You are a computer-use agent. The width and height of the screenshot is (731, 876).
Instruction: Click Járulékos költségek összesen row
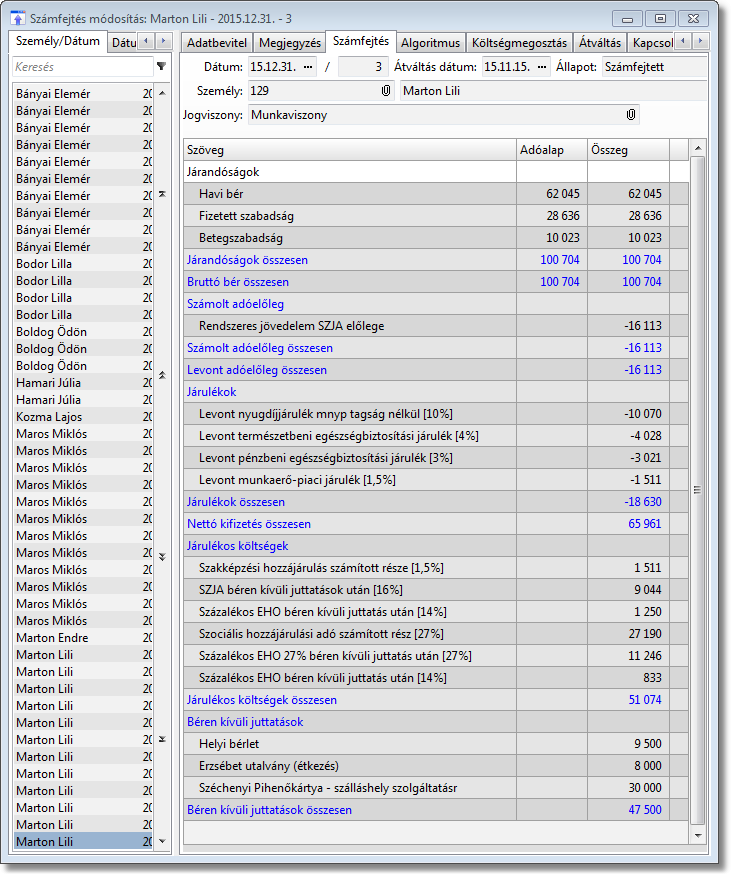click(x=436, y=700)
